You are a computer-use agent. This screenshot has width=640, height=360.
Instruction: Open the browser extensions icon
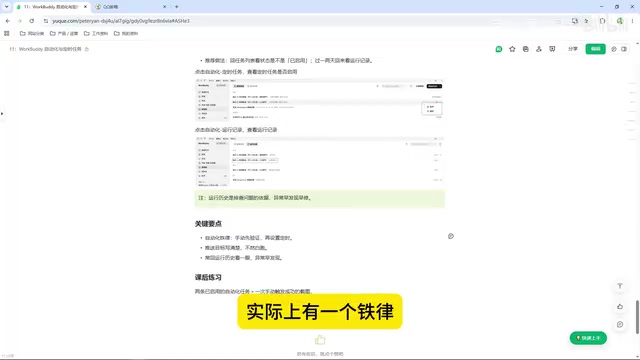[602, 21]
